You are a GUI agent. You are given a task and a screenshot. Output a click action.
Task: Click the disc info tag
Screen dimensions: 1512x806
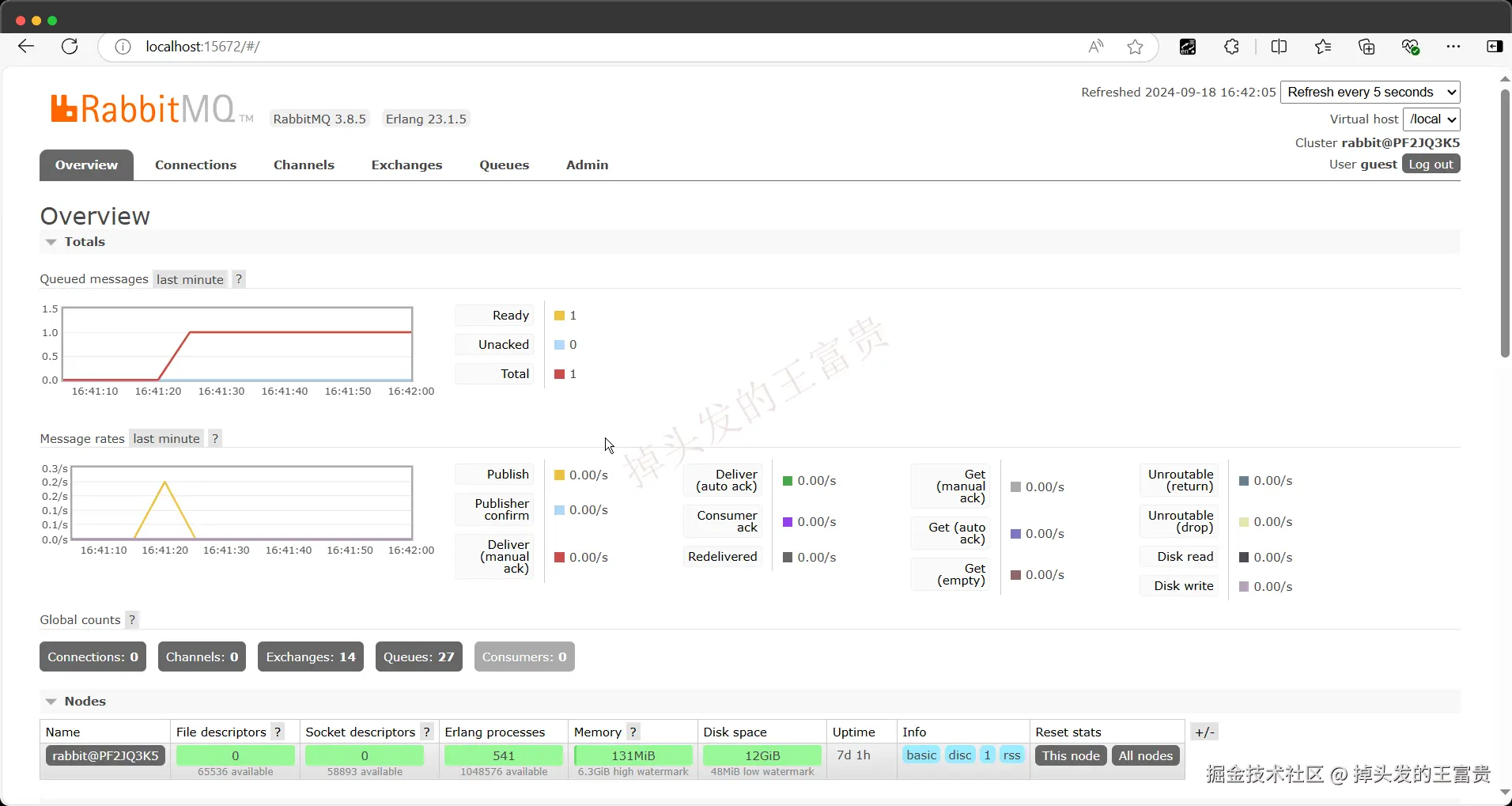[x=960, y=755]
